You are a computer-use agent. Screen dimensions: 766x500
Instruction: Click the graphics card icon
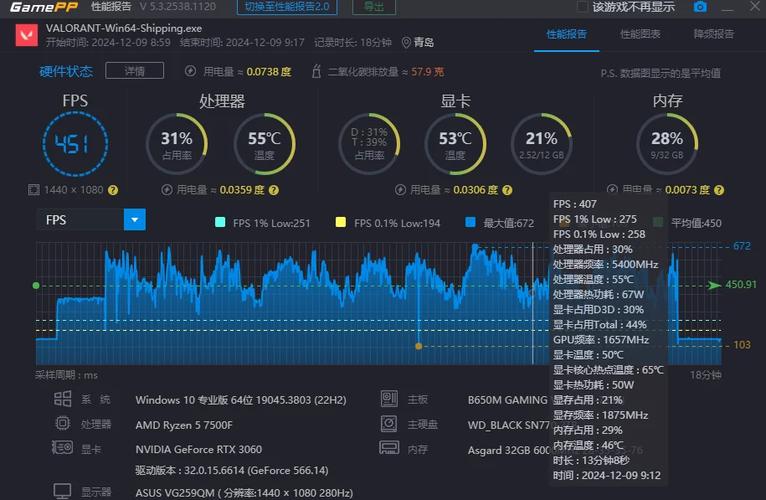[x=63, y=447]
